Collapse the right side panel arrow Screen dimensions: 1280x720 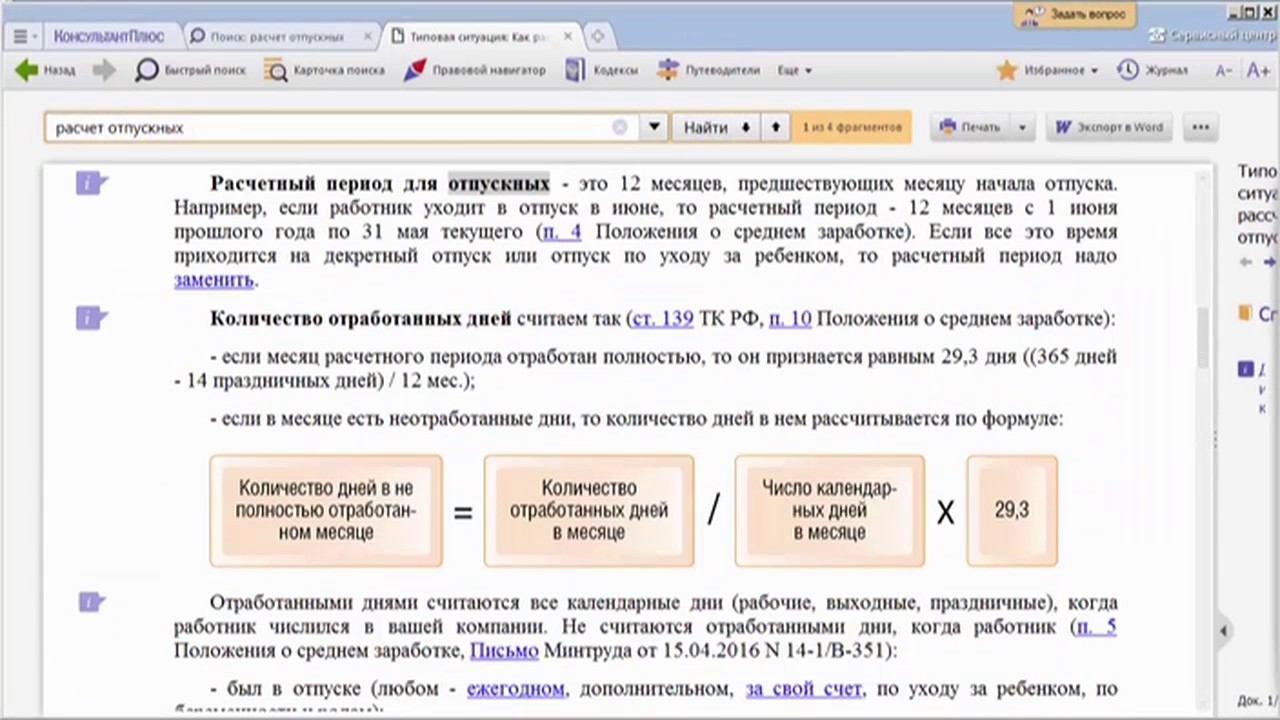[x=1224, y=631]
